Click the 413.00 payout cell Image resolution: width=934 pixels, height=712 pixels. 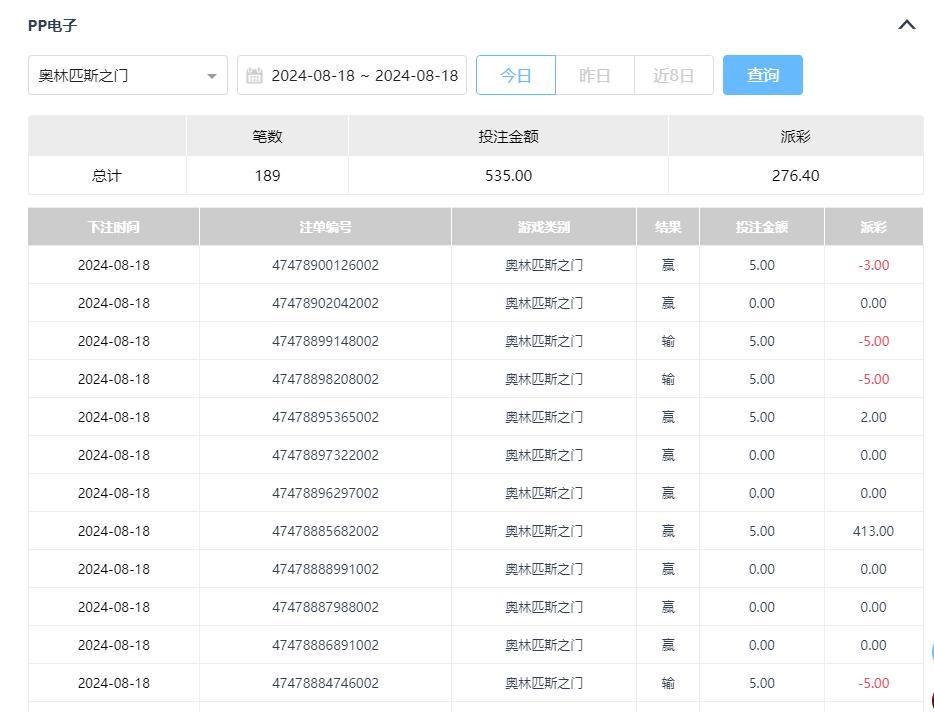[x=873, y=531]
